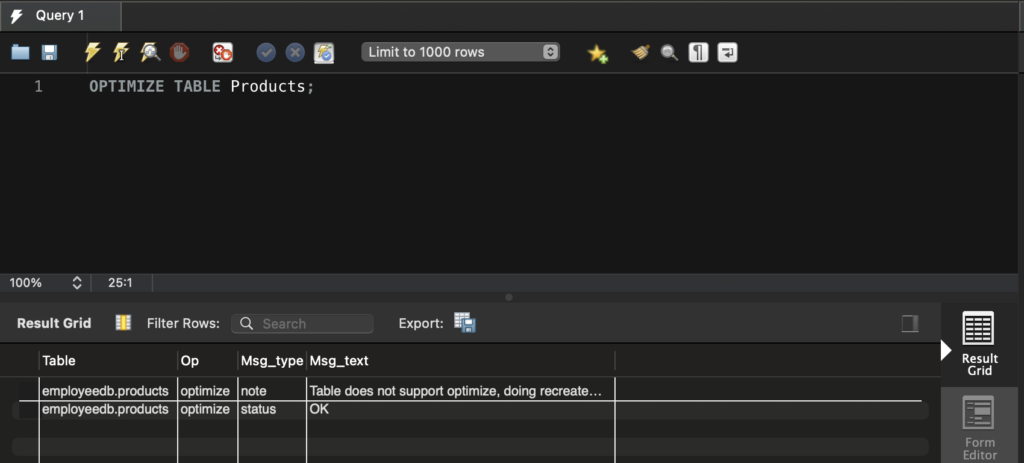This screenshot has height=463, width=1024.
Task: Click the Filter Rows search field
Action: tap(303, 324)
